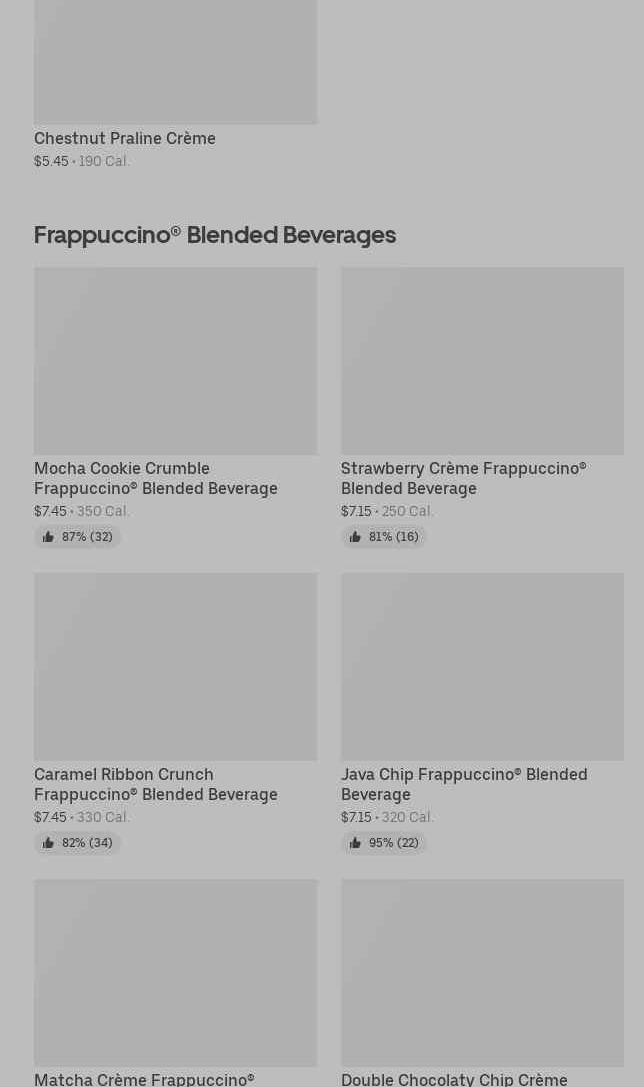644x1087 pixels.
Task: Select Mocha Cookie Crumble Frappuccino title
Action: (156, 478)
